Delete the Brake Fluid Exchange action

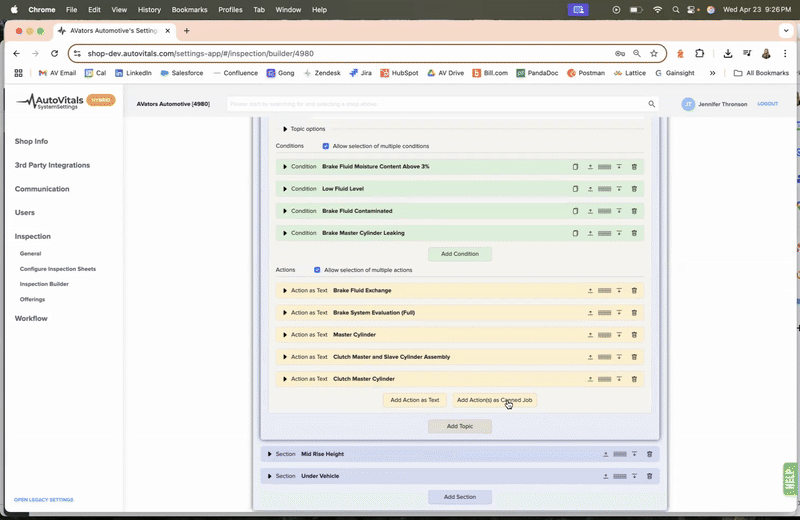point(634,290)
